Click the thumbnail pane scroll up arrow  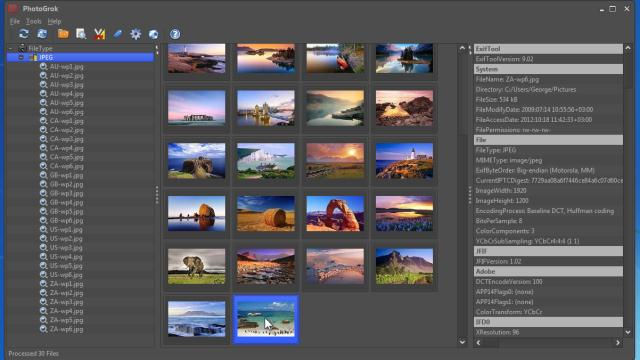click(x=462, y=48)
